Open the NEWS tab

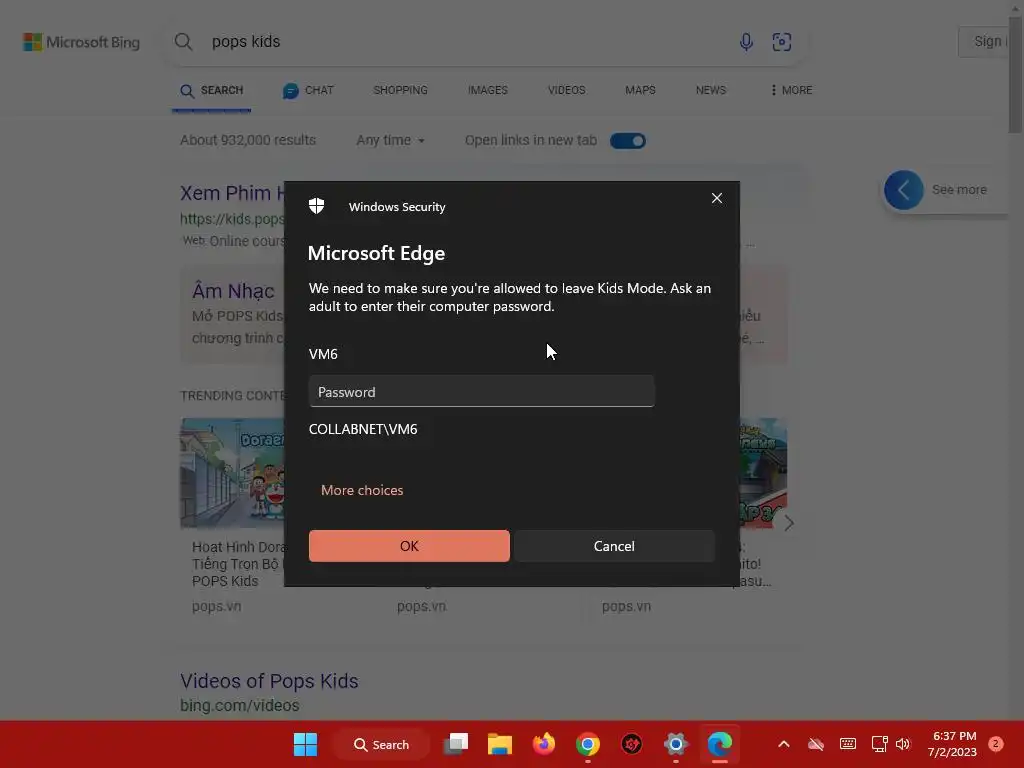pyautogui.click(x=711, y=90)
